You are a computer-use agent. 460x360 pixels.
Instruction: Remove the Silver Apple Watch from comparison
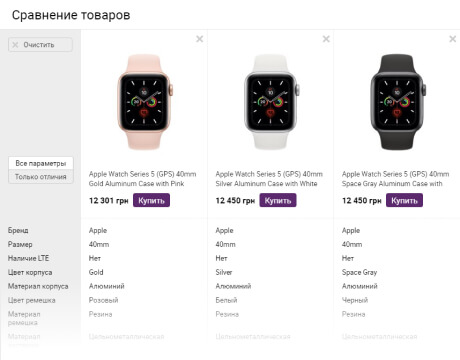coord(326,39)
